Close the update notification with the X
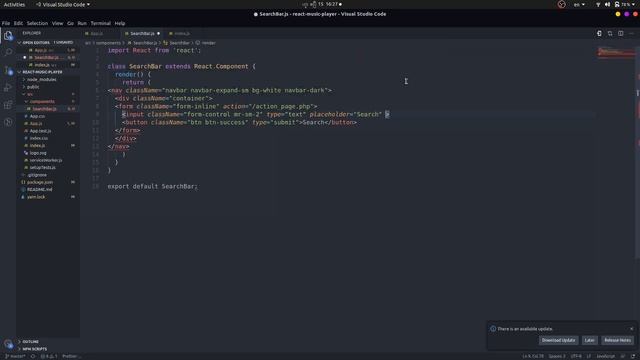The image size is (640, 360). 631,329
